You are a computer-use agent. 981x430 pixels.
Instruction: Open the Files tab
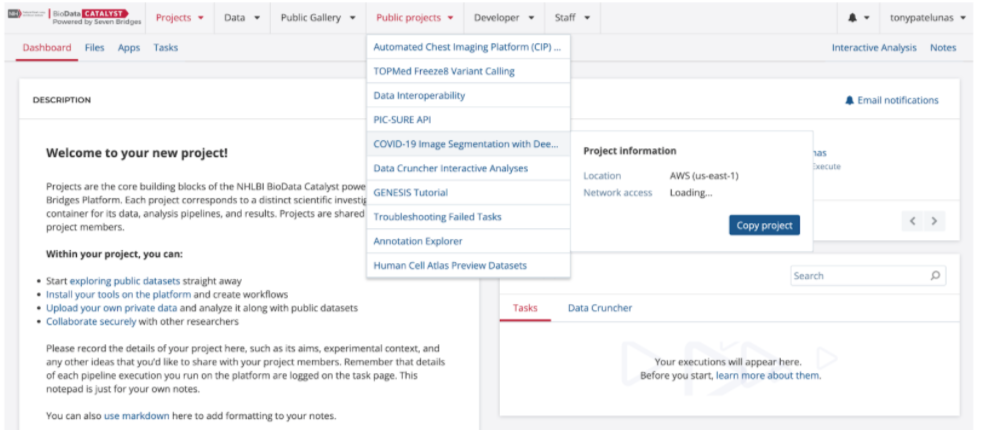94,48
